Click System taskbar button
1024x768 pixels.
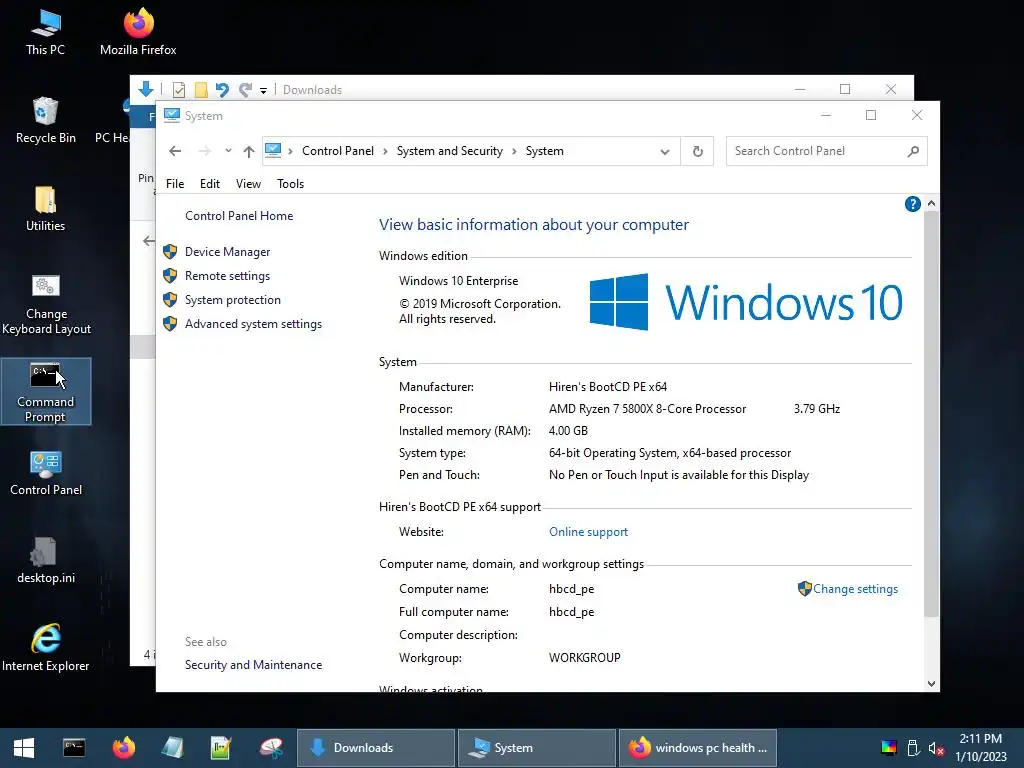(x=537, y=748)
